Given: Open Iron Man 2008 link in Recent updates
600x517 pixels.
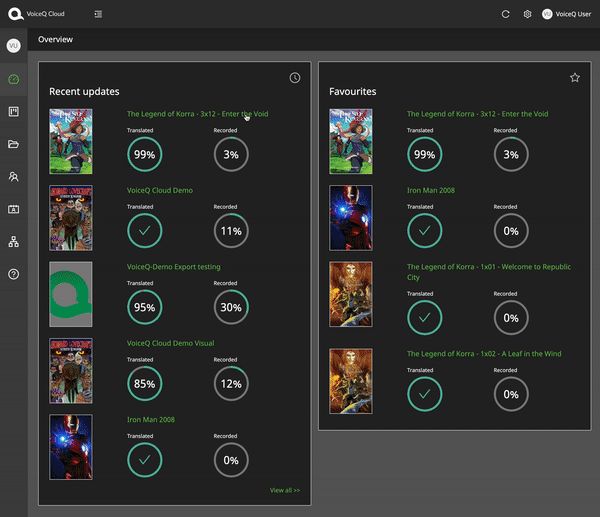Looking at the screenshot, I should 151,420.
